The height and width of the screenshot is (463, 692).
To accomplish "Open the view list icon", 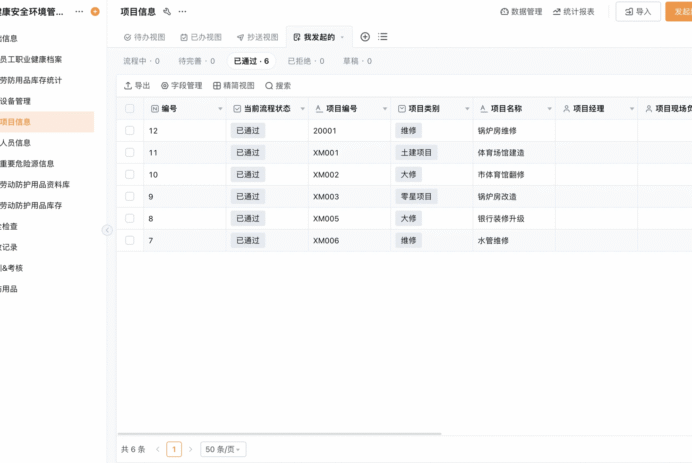I will pos(383,37).
